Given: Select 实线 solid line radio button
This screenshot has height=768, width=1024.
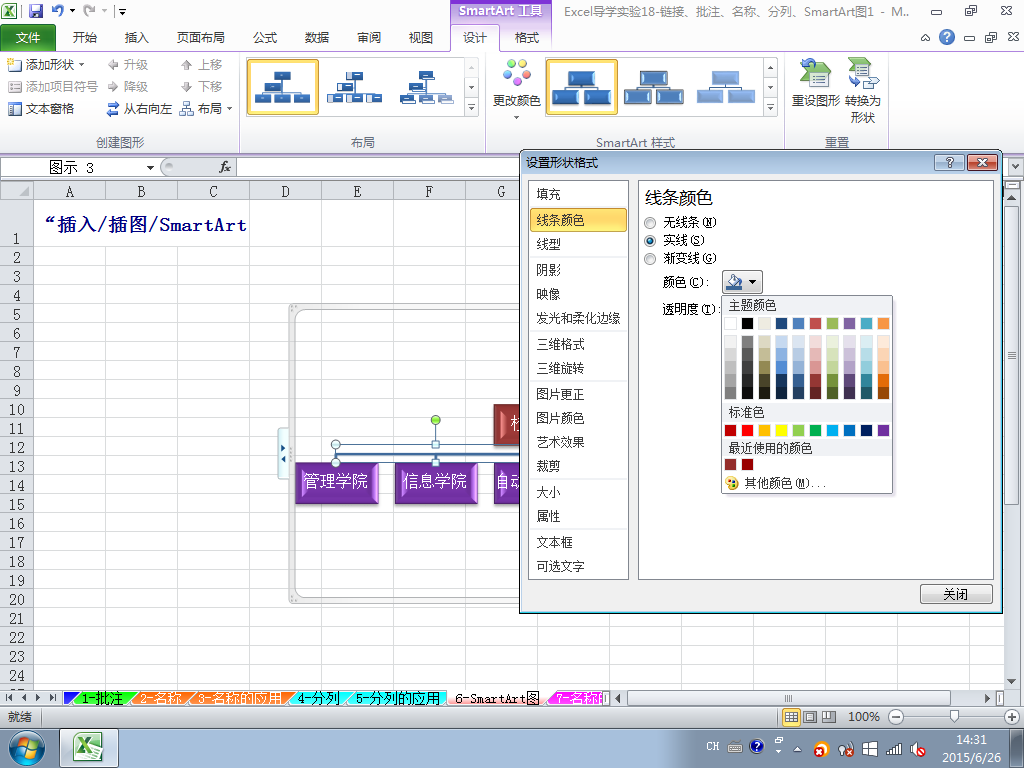Looking at the screenshot, I should 650,241.
